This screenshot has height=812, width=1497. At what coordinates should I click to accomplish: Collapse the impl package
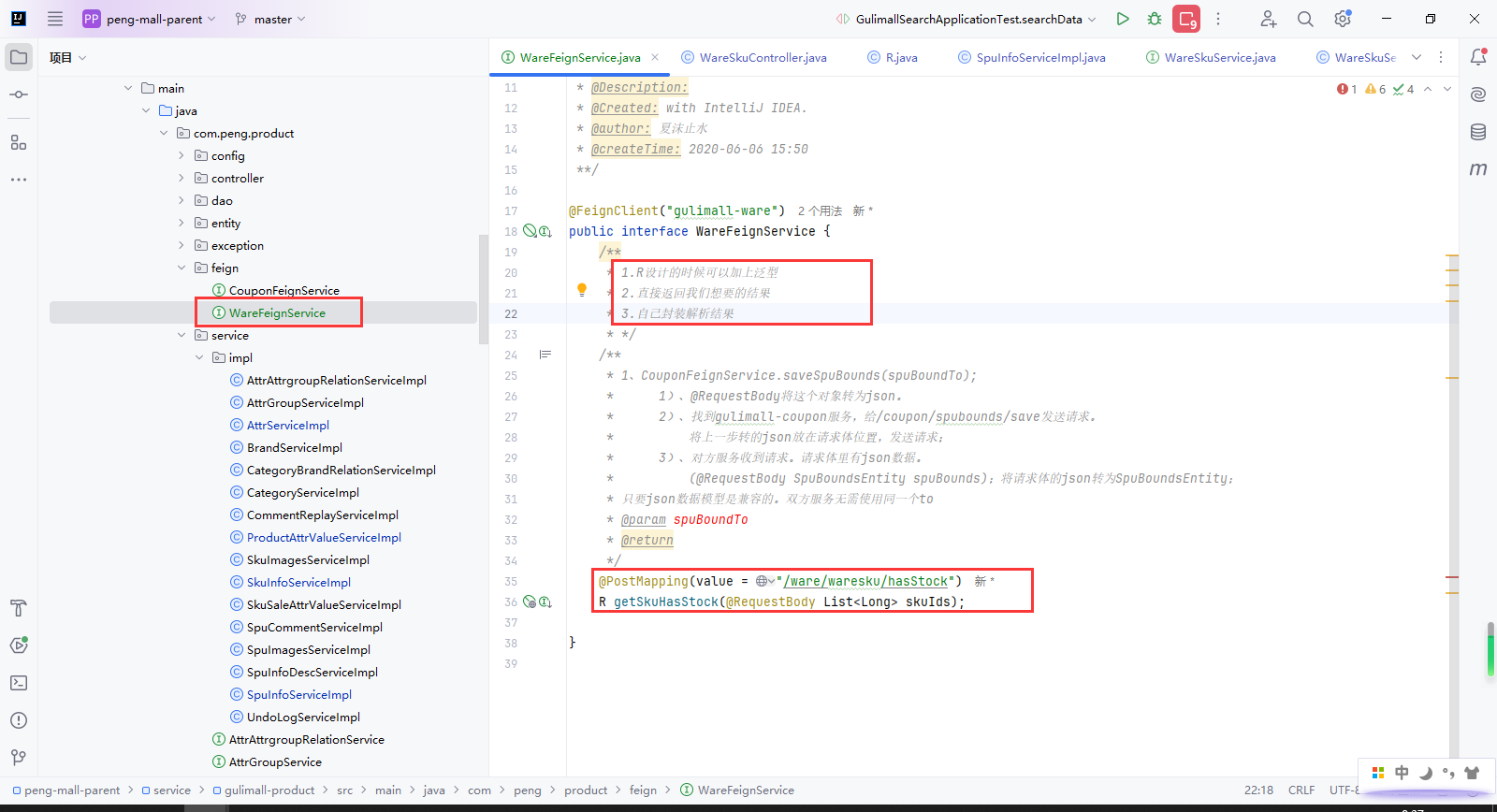point(199,357)
